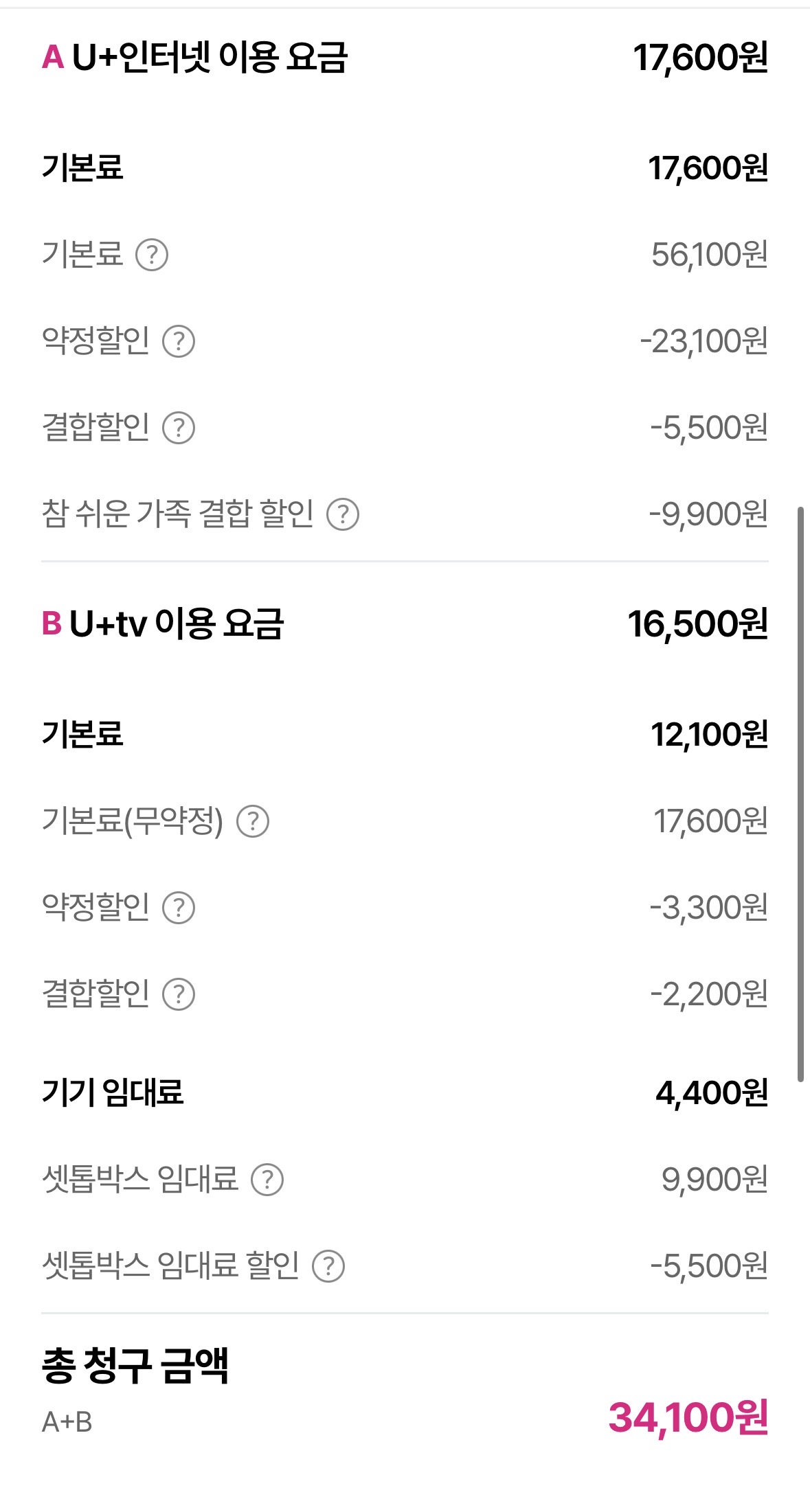Image resolution: width=810 pixels, height=1512 pixels.
Task: Open help icon next to U+tv 약정할인 -3,300원
Action: click(x=179, y=908)
